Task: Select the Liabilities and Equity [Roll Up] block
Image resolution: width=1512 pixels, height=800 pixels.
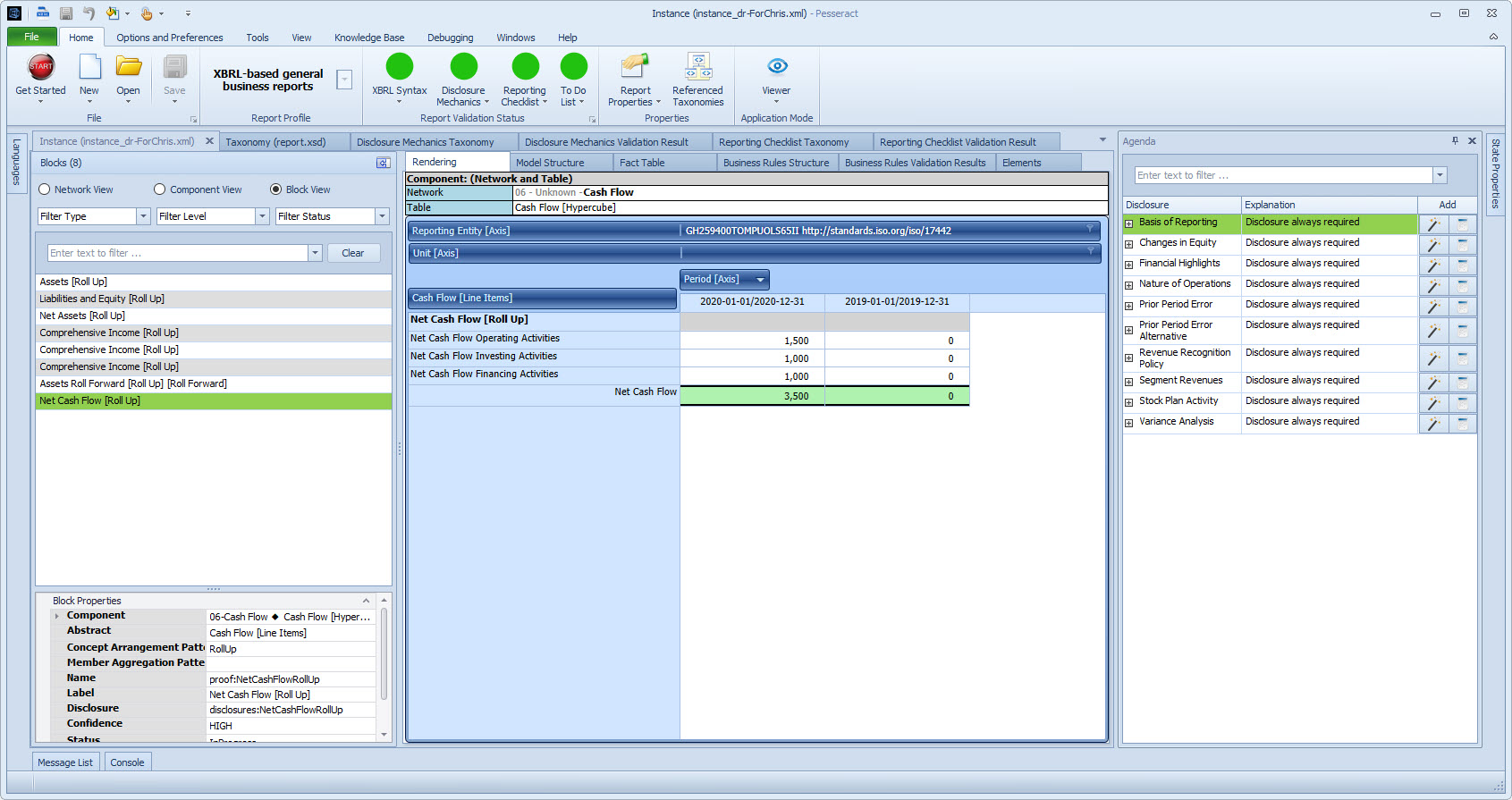Action: click(214, 299)
